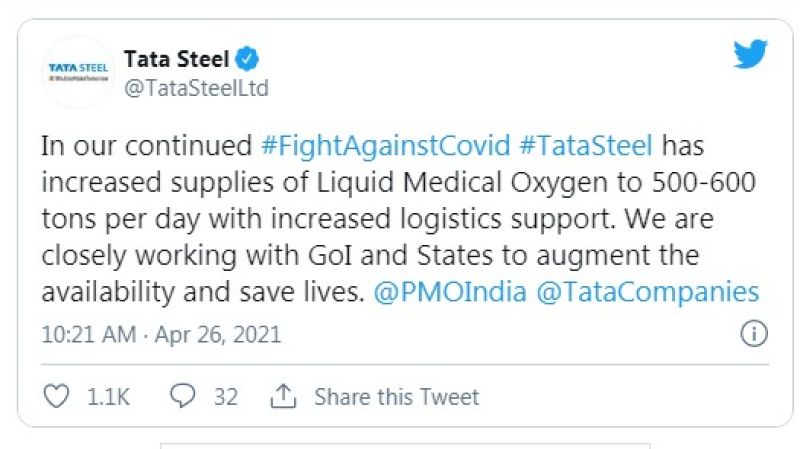This screenshot has width=800, height=449.
Task: Click the share upload arrow icon
Action: click(284, 397)
